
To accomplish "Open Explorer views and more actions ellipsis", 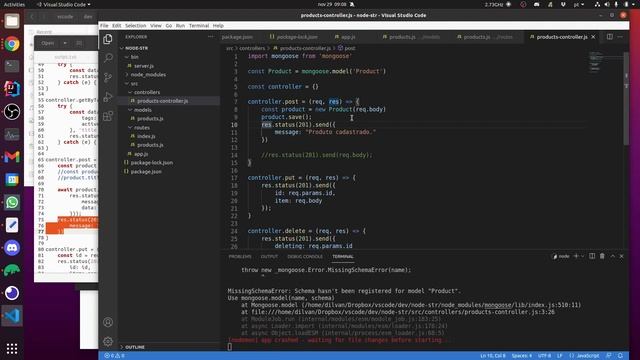I will coord(211,37).
